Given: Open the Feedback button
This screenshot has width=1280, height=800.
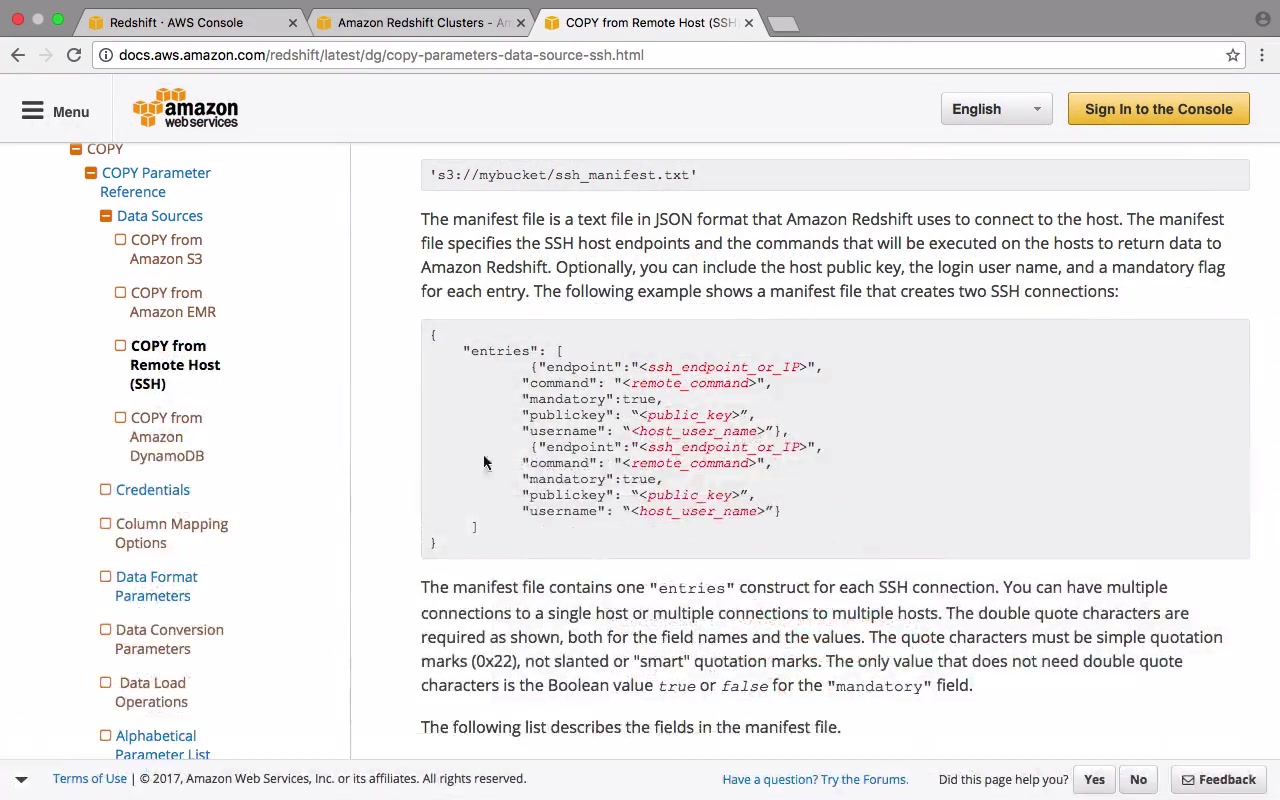Looking at the screenshot, I should coord(1218,780).
